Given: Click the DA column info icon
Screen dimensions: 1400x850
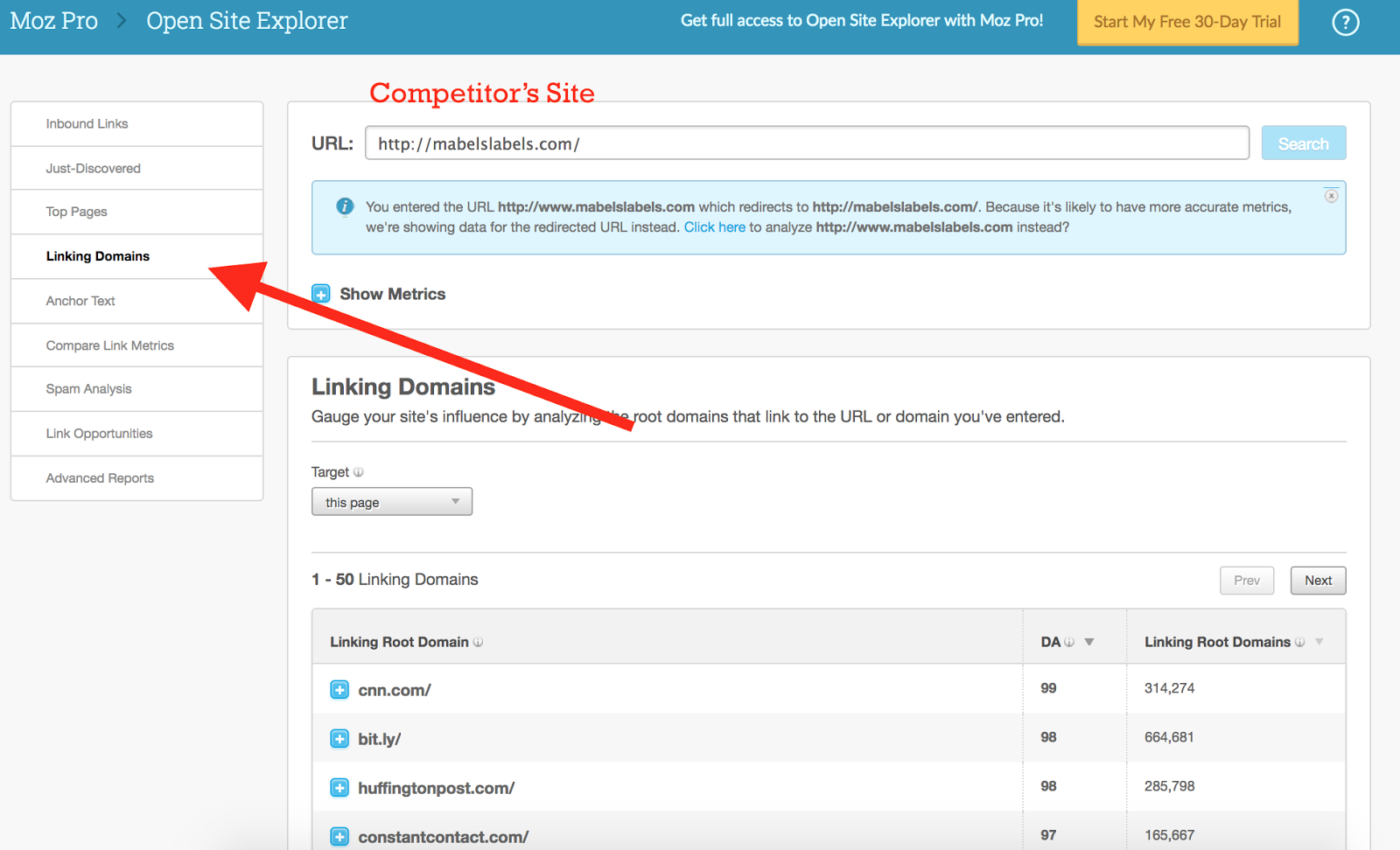Looking at the screenshot, I should coord(1069,643).
